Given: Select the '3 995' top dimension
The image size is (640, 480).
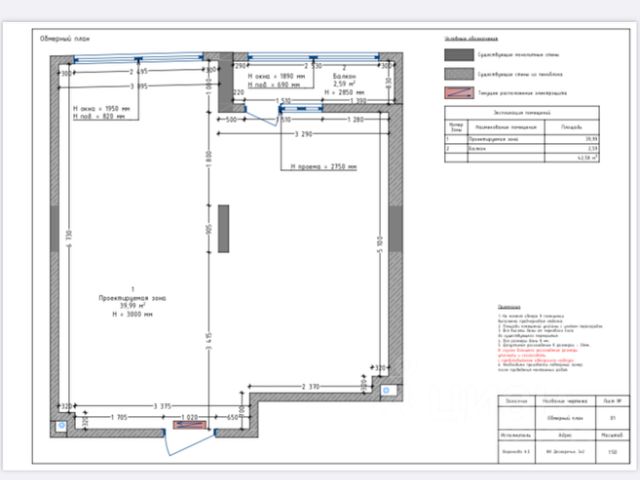Looking at the screenshot, I should tap(139, 86).
